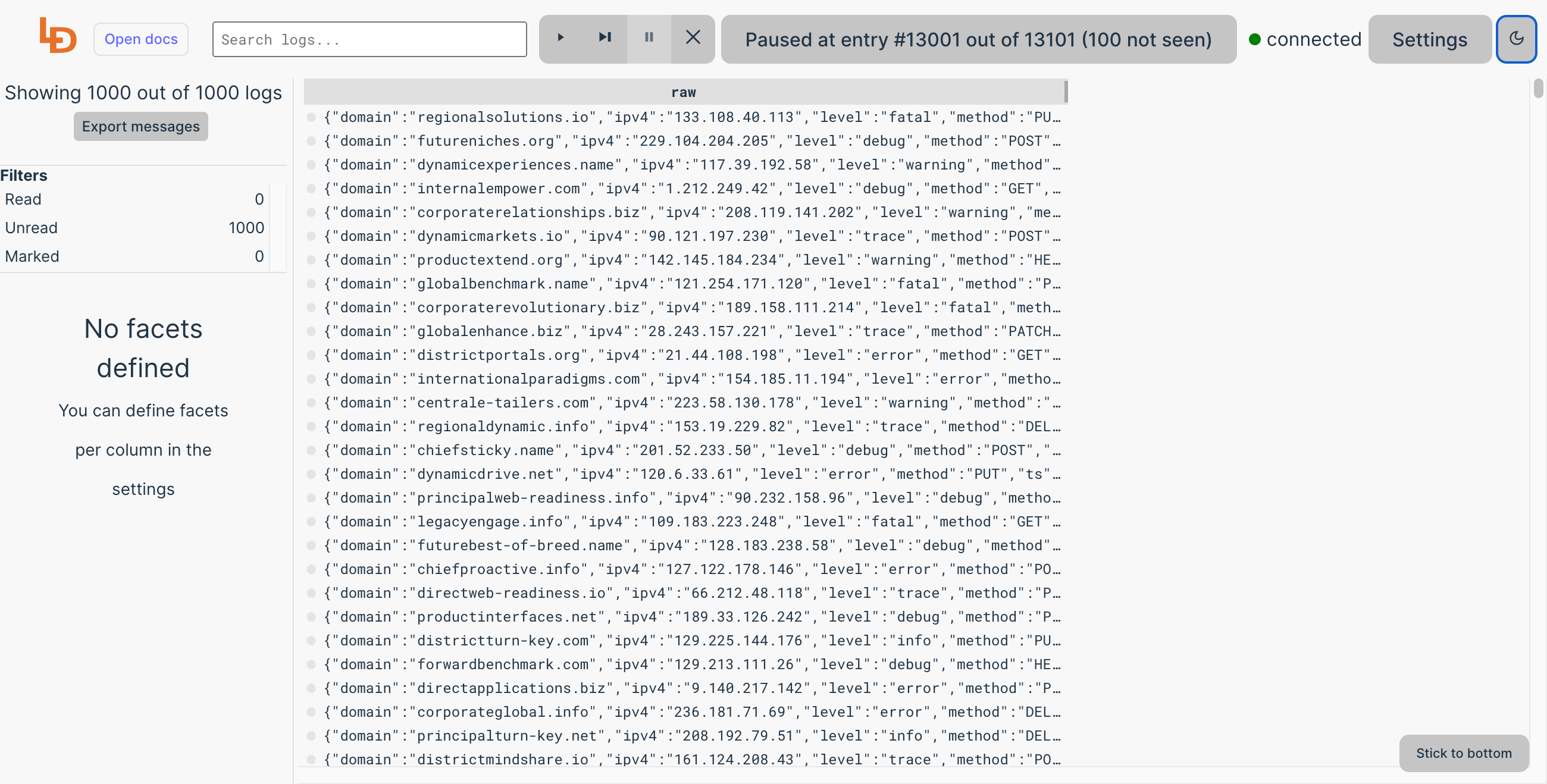Viewport: 1547px width, 784px height.
Task: Mark the districtmindshare.io log row dot
Action: [x=311, y=760]
